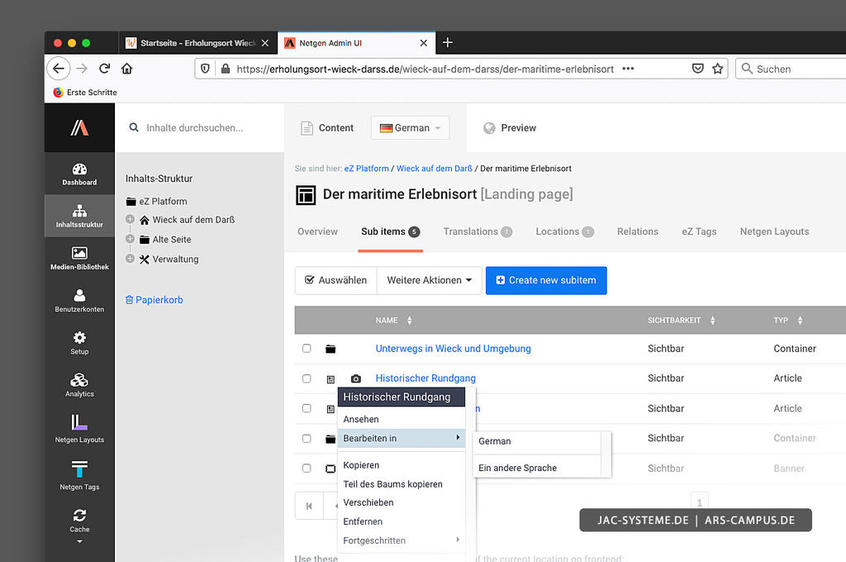Viewport: 846px width, 562px height.
Task: Bookmark this page with the star icon
Action: [x=718, y=68]
